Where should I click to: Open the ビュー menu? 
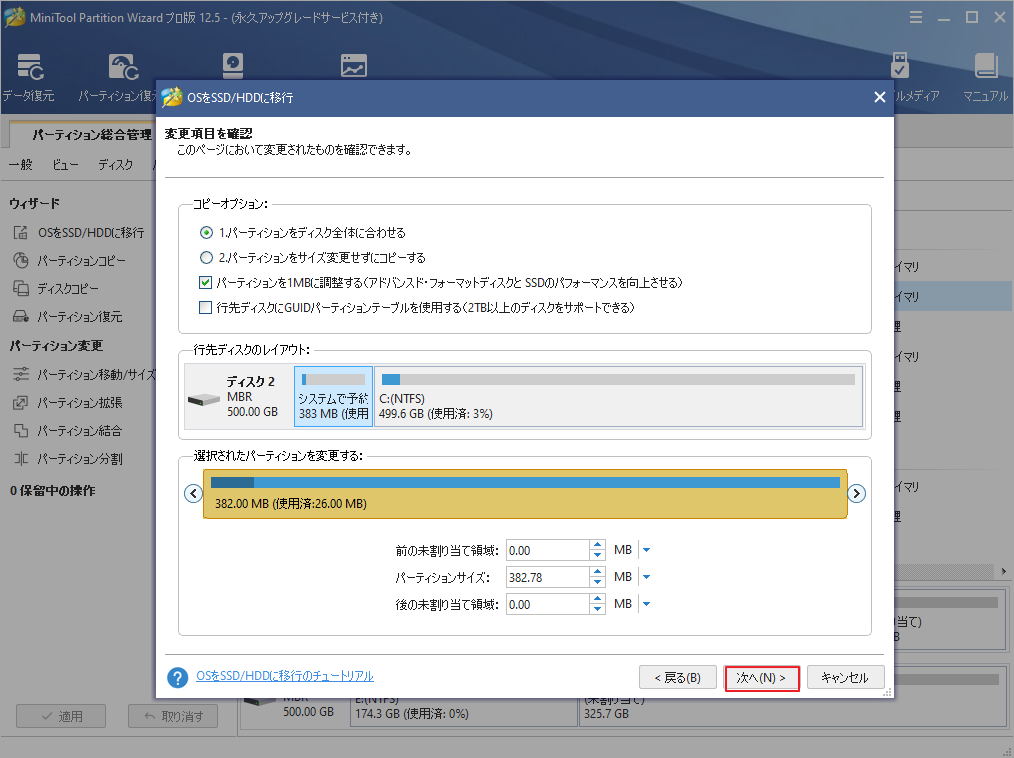(x=65, y=164)
